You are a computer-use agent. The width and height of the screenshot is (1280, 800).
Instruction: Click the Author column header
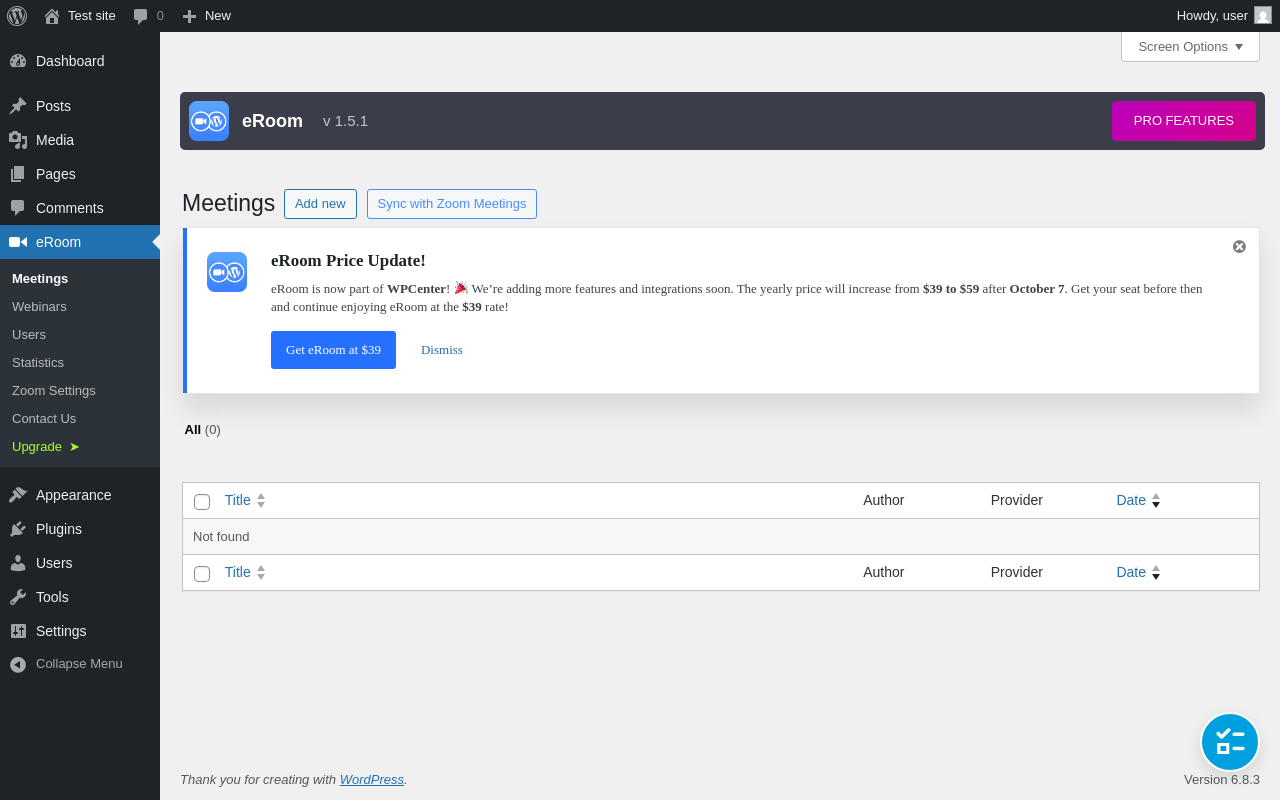pos(884,500)
